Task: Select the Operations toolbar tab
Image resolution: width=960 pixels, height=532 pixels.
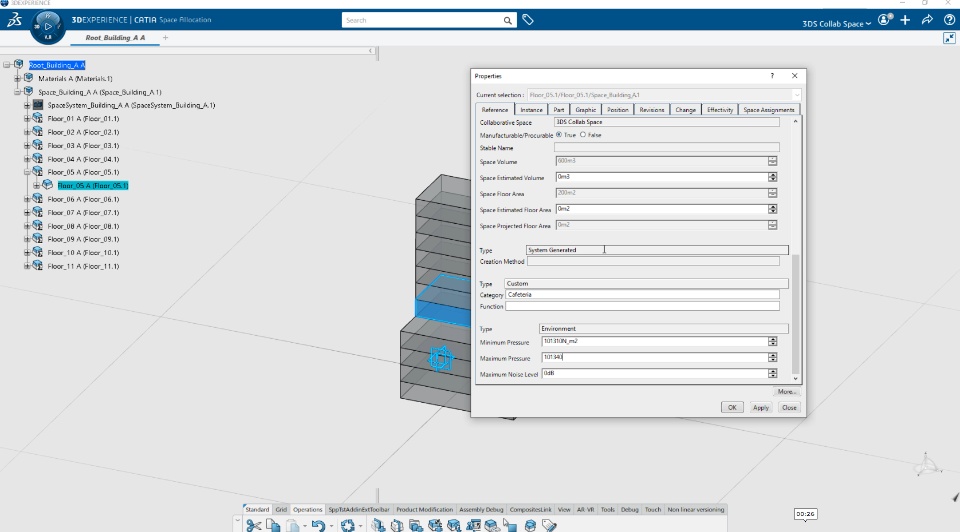Action: coord(307,509)
